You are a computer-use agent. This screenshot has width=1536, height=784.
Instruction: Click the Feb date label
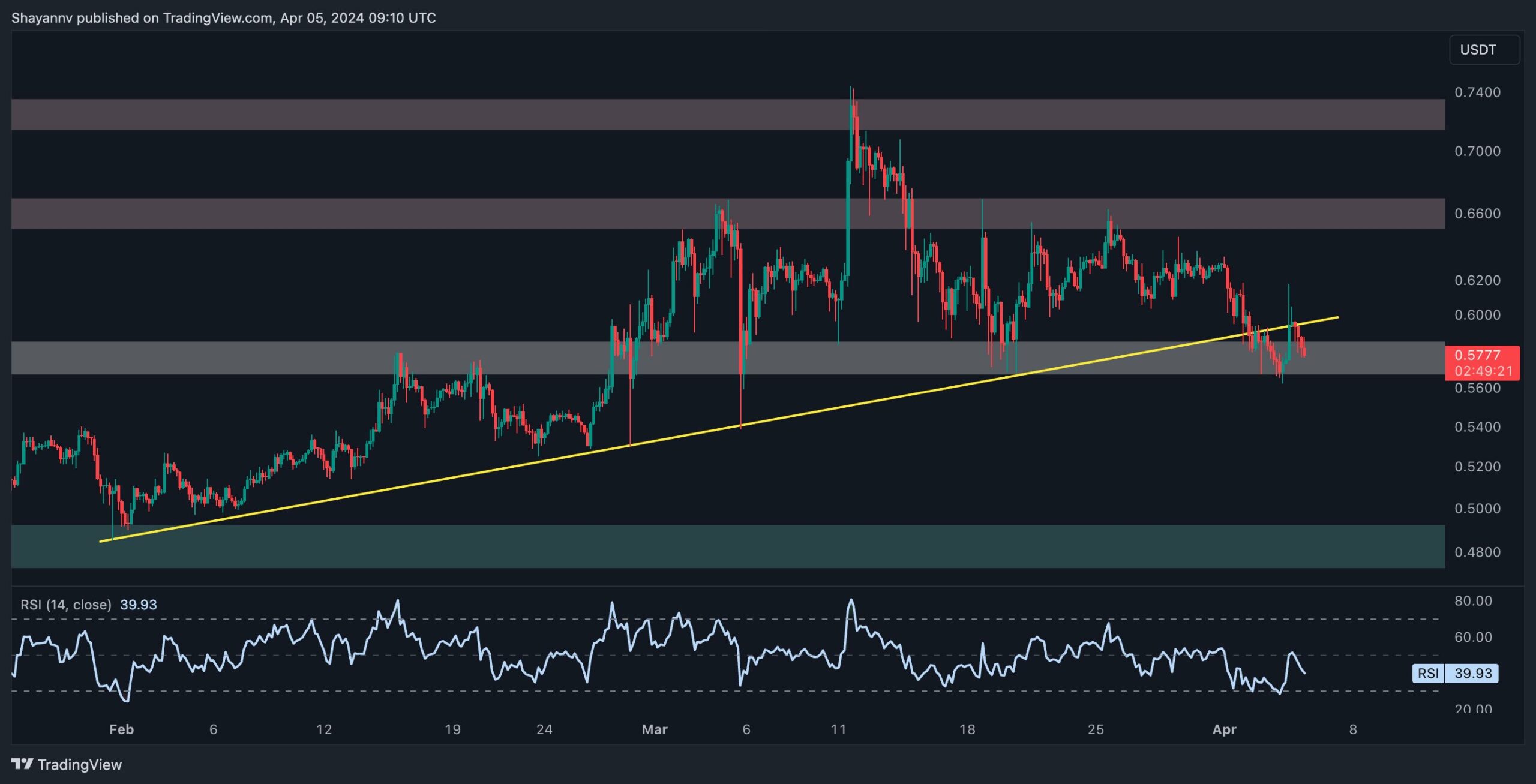click(121, 729)
